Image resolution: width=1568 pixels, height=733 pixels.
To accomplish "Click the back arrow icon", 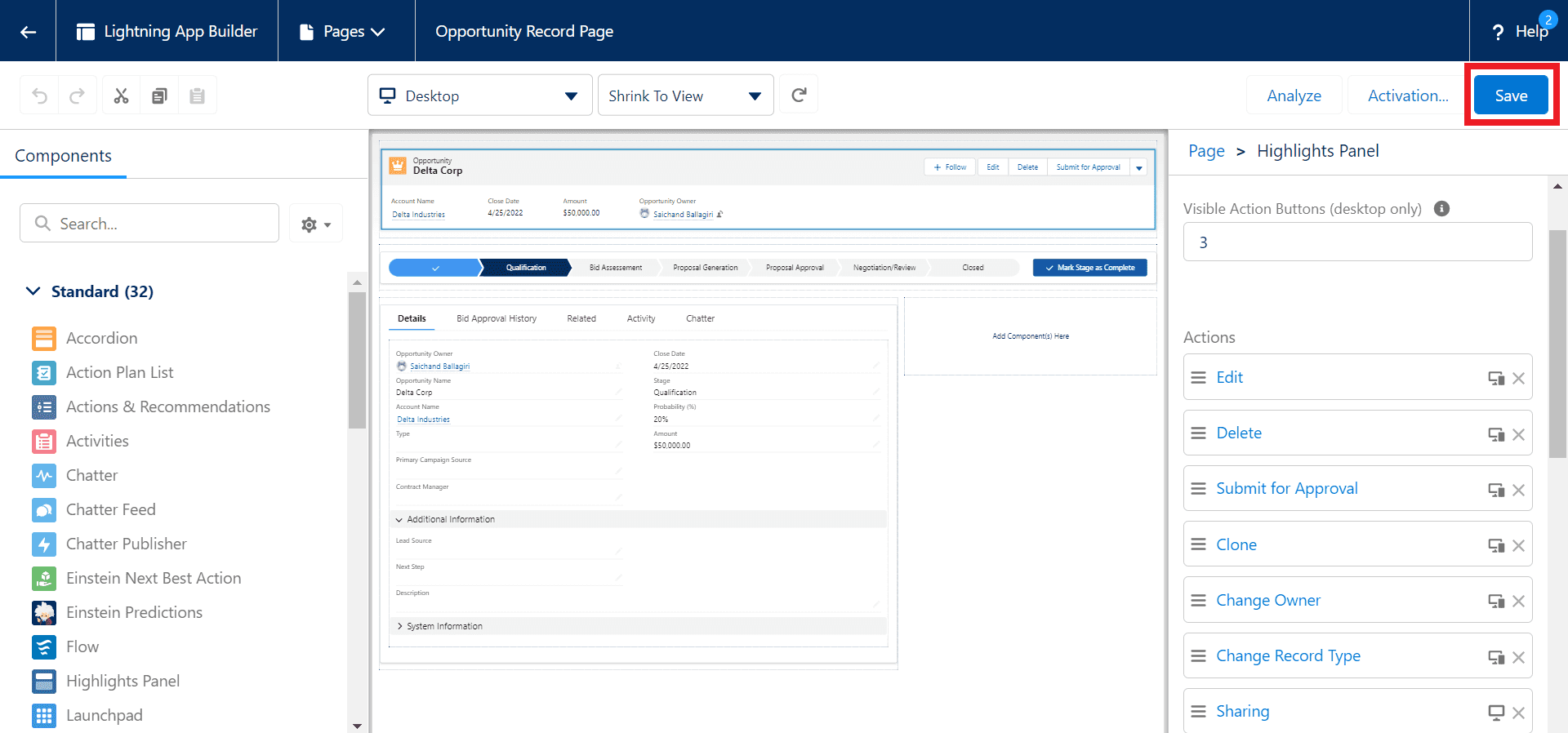I will (x=29, y=31).
